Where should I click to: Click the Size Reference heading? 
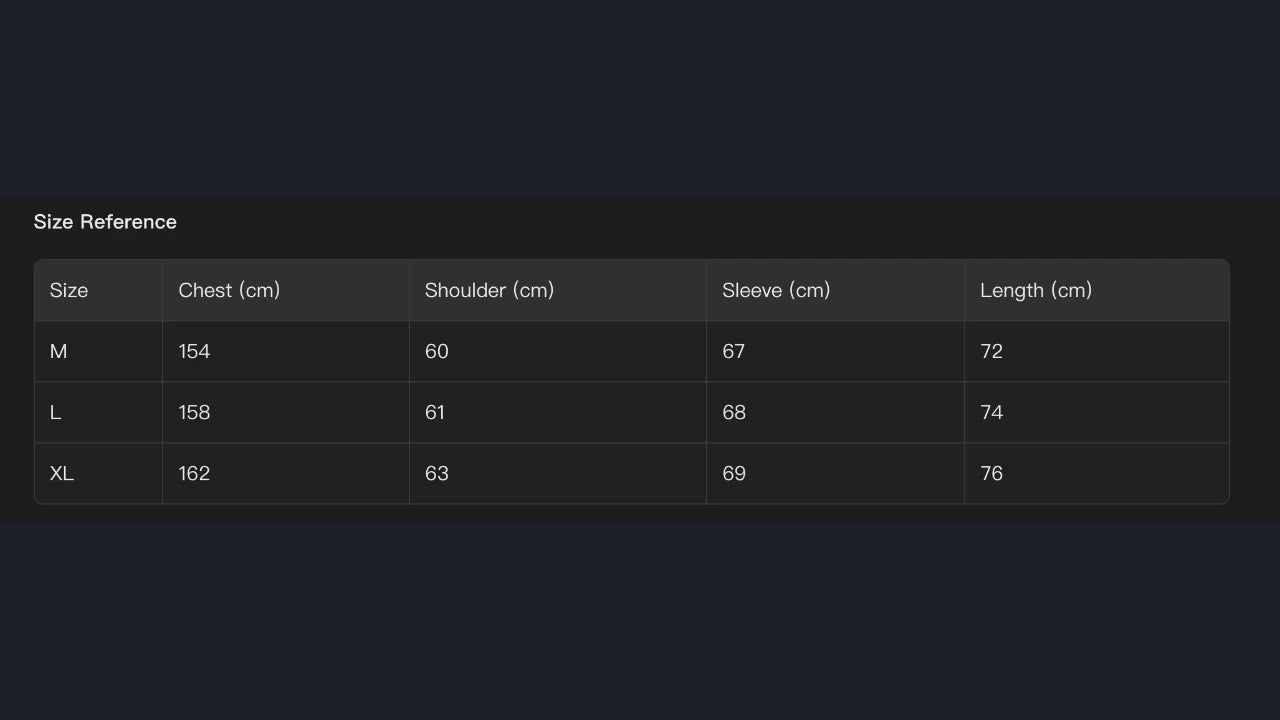coord(105,222)
